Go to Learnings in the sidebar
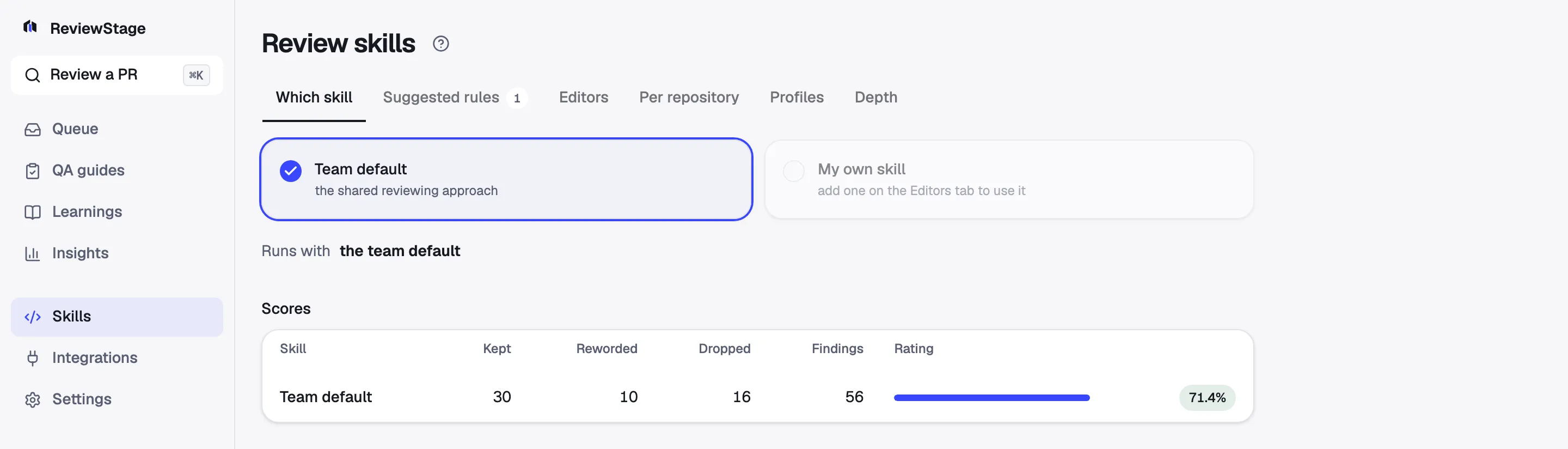 tap(117, 212)
